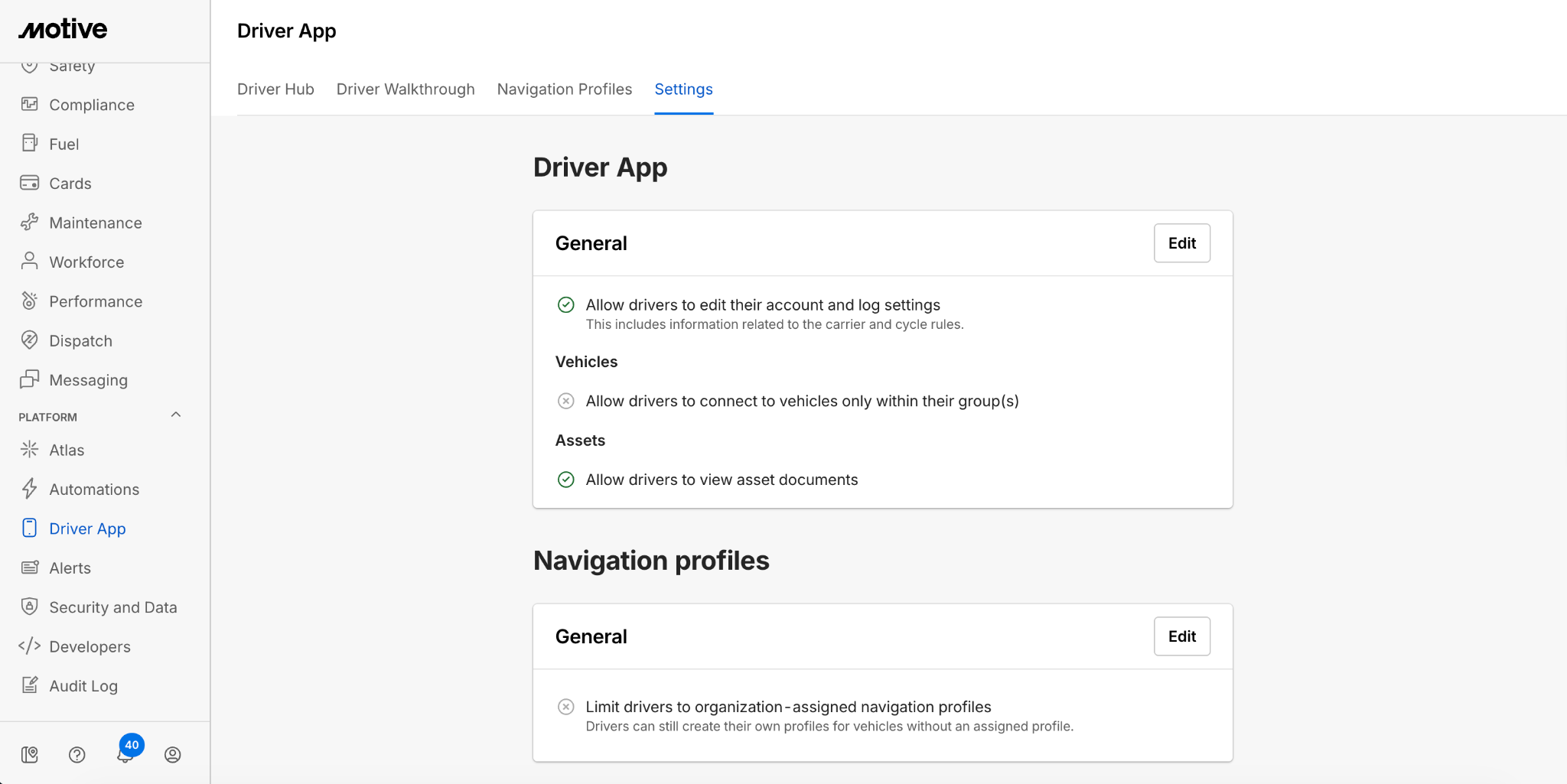Open Messaging from the sidebar

point(89,380)
